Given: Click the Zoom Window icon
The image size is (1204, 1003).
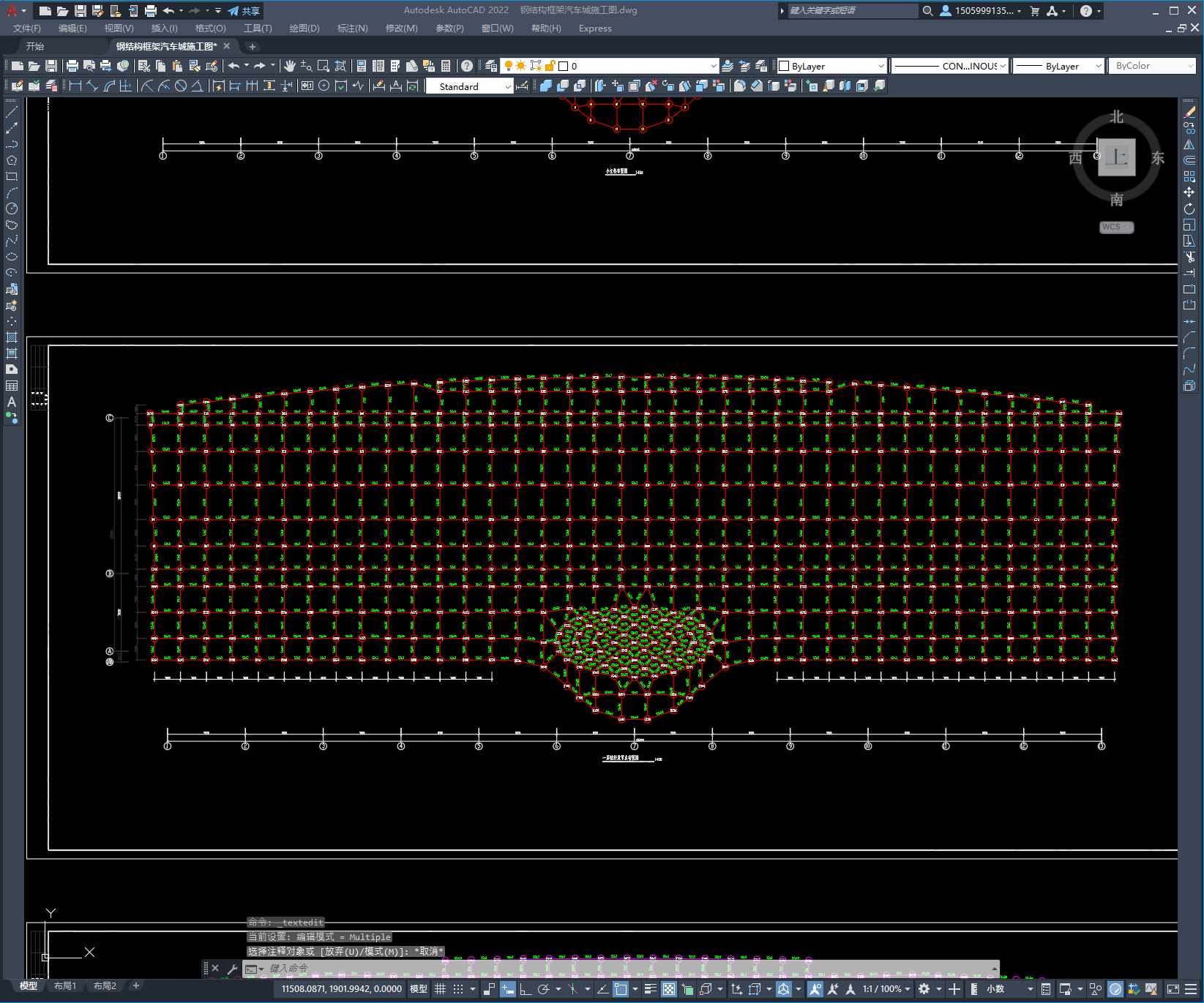Looking at the screenshot, I should click(324, 66).
